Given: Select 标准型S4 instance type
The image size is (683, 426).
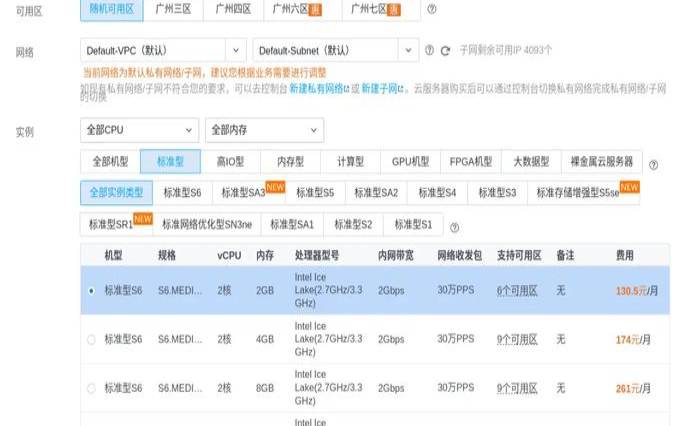Looking at the screenshot, I should point(437,193).
